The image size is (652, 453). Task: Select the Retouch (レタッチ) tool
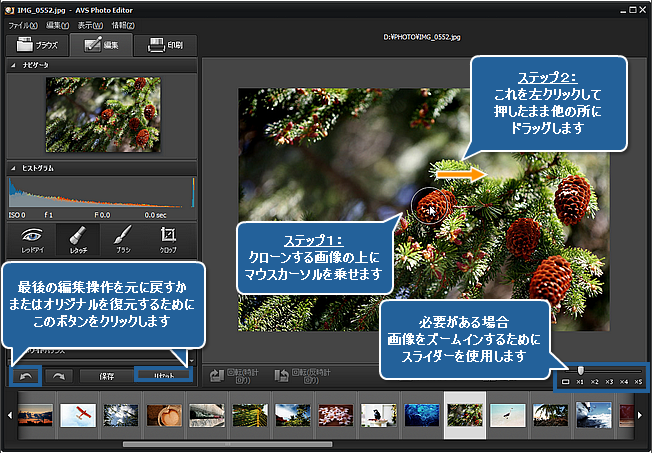(x=78, y=238)
